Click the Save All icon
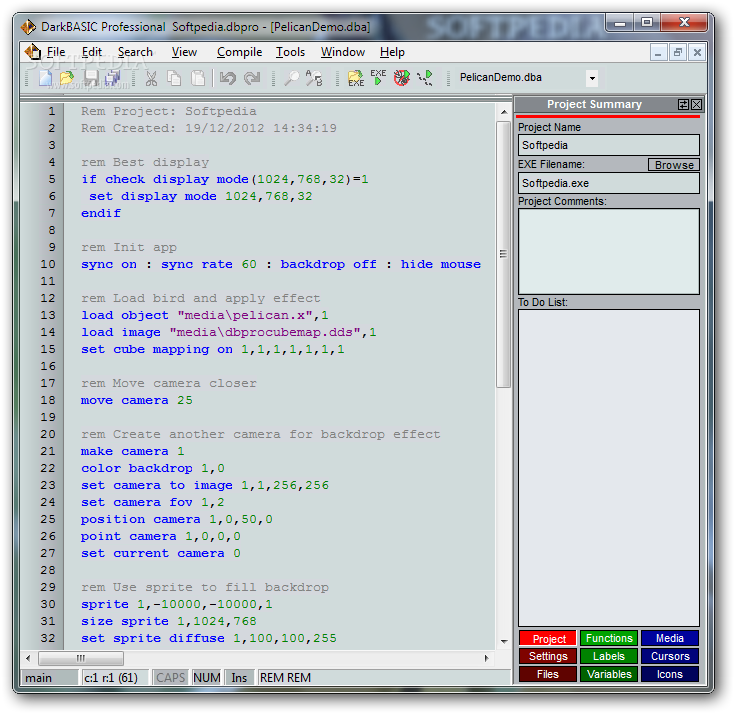Image resolution: width=735 pixels, height=714 pixels. click(x=113, y=78)
